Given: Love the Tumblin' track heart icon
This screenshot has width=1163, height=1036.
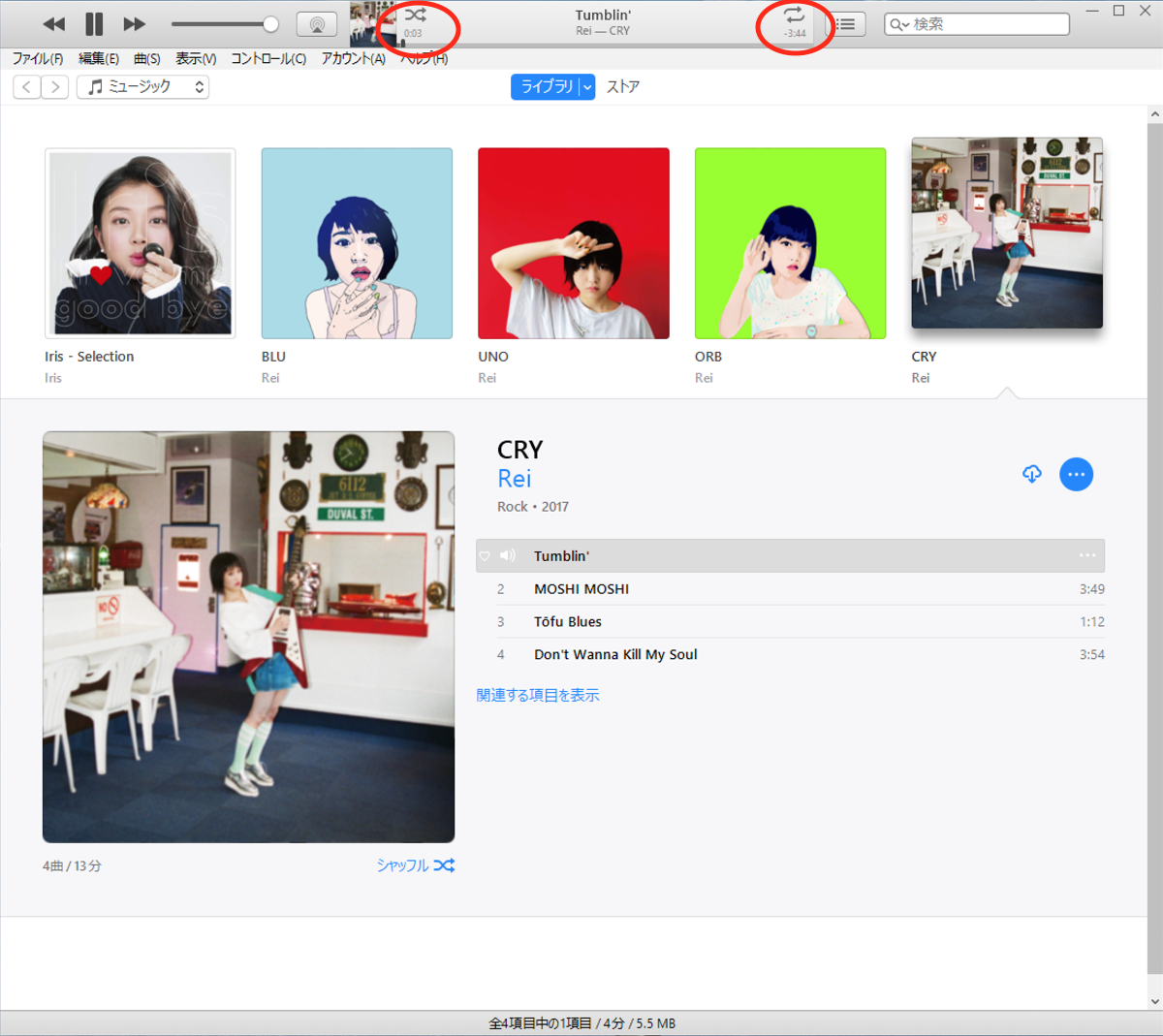Looking at the screenshot, I should [x=485, y=556].
